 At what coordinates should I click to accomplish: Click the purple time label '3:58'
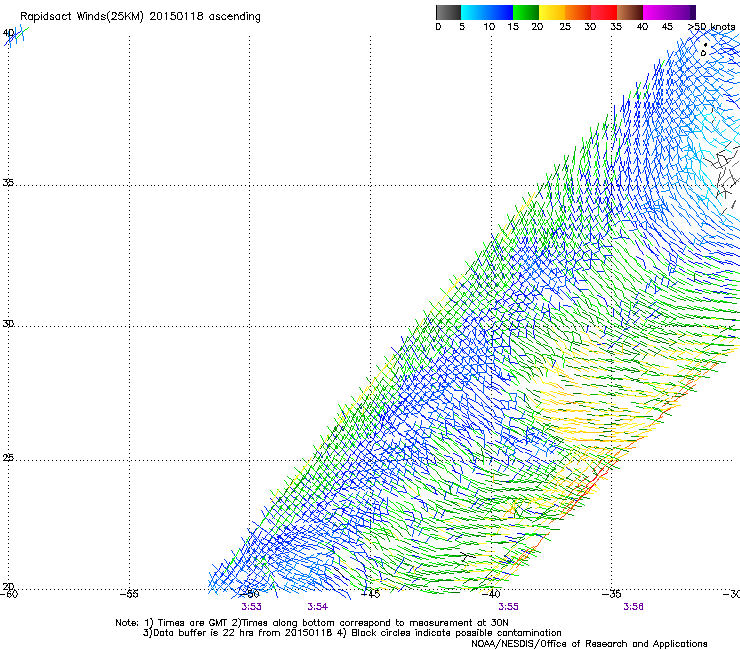click(633, 607)
